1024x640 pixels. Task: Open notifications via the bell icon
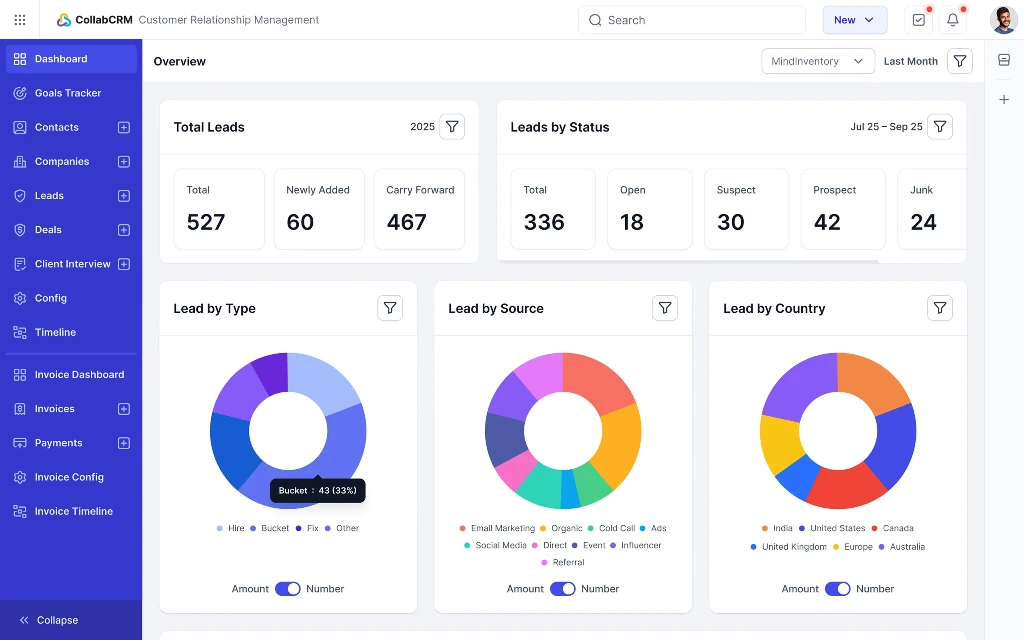[x=952, y=19]
